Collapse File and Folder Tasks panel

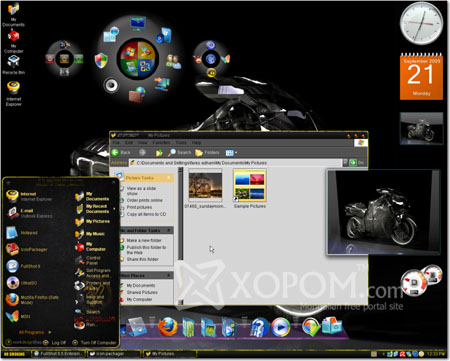coord(169,230)
